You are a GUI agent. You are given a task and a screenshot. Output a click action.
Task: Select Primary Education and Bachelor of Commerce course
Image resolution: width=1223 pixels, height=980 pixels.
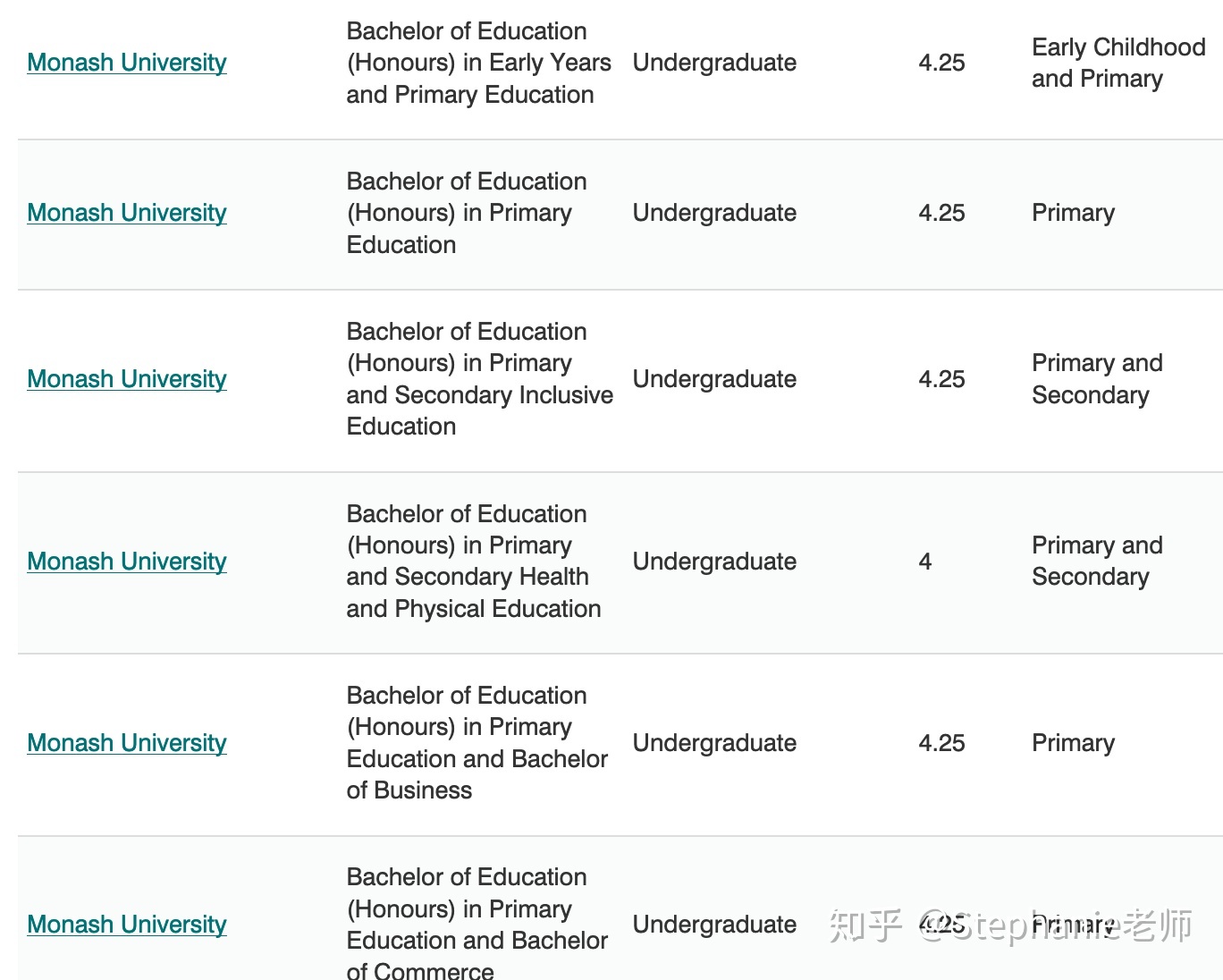477,923
